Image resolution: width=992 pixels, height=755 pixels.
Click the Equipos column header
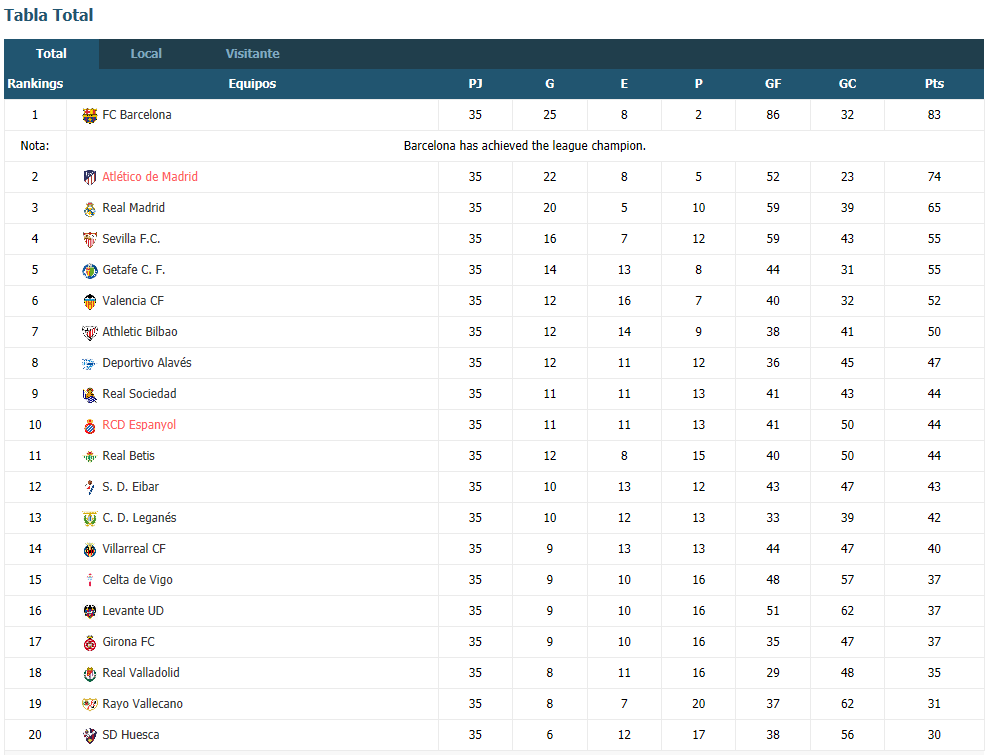pos(252,84)
